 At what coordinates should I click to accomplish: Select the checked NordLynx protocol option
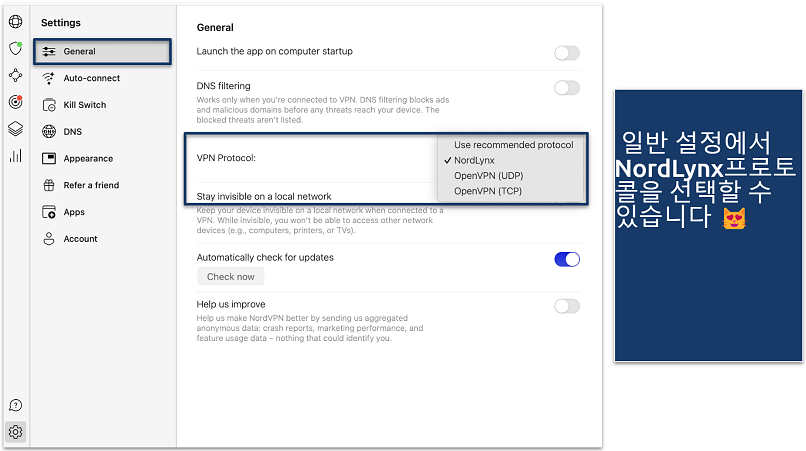tap(474, 160)
